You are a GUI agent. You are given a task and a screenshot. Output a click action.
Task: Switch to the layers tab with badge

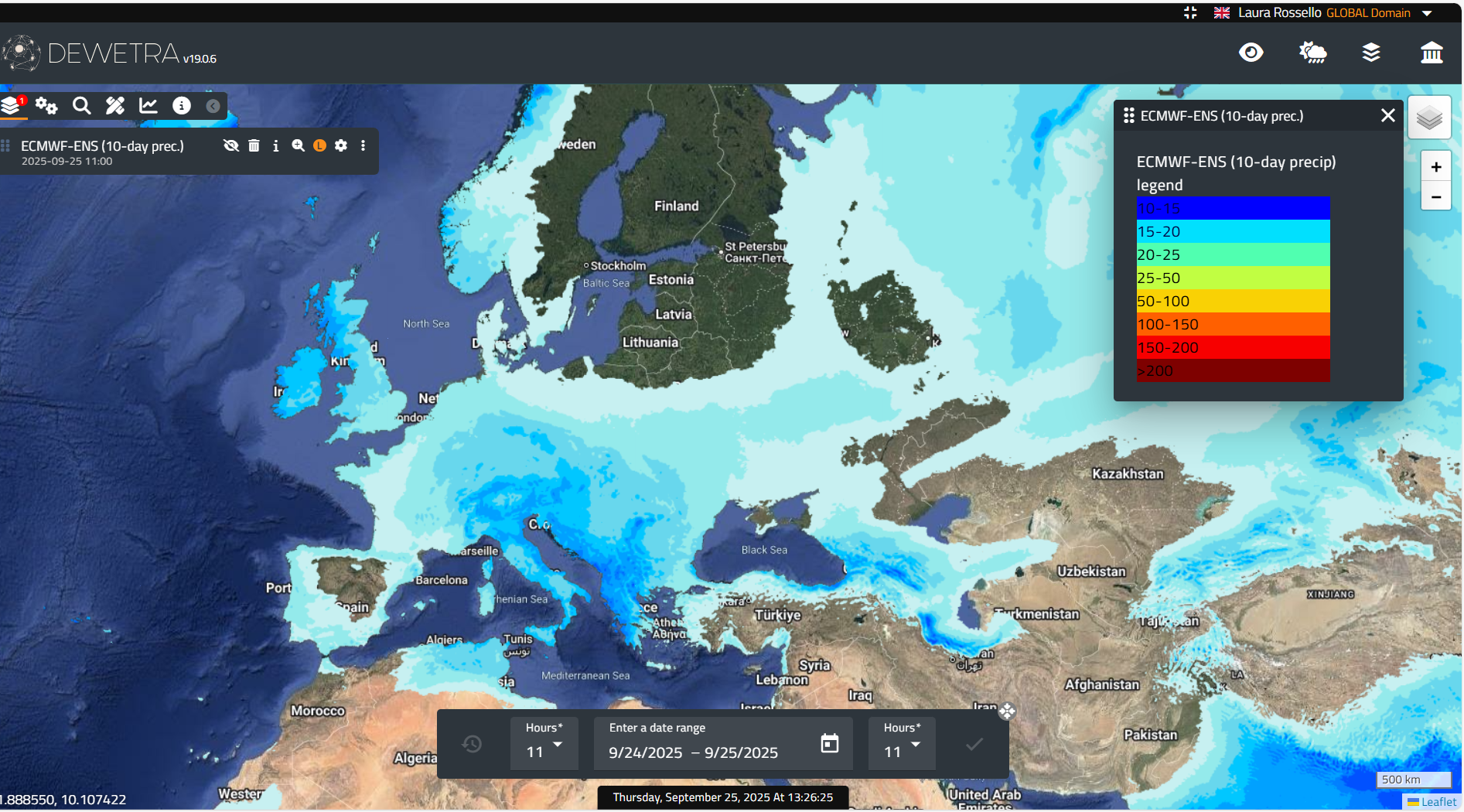[12, 106]
